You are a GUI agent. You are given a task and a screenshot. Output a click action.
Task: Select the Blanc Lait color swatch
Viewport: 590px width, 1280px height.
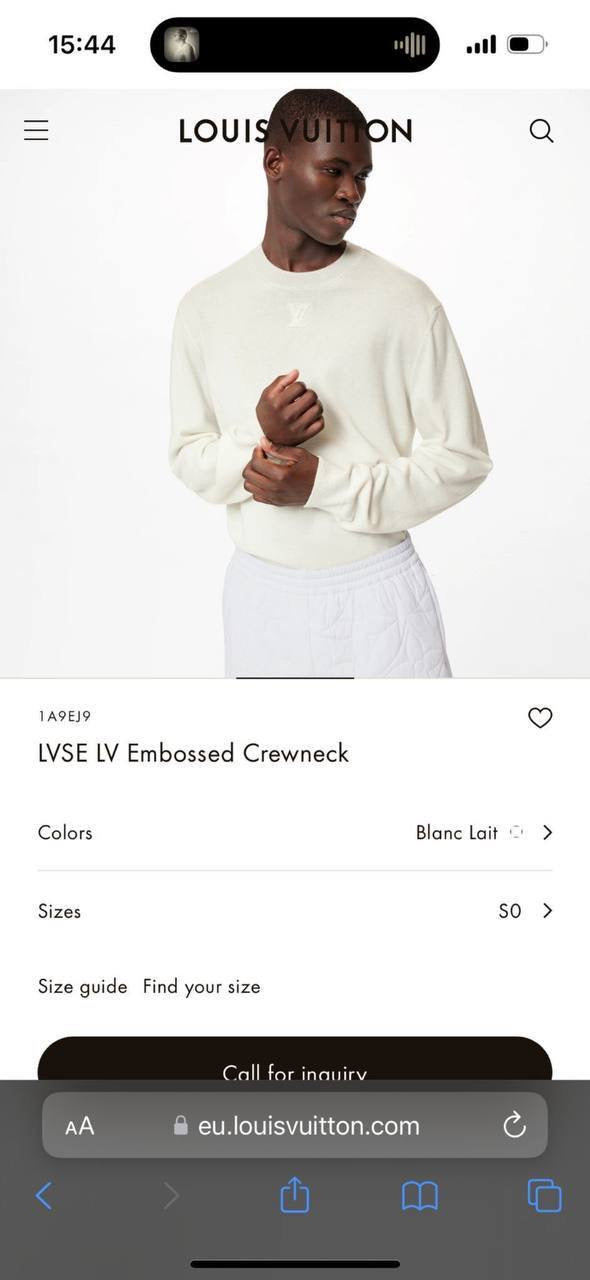(517, 832)
